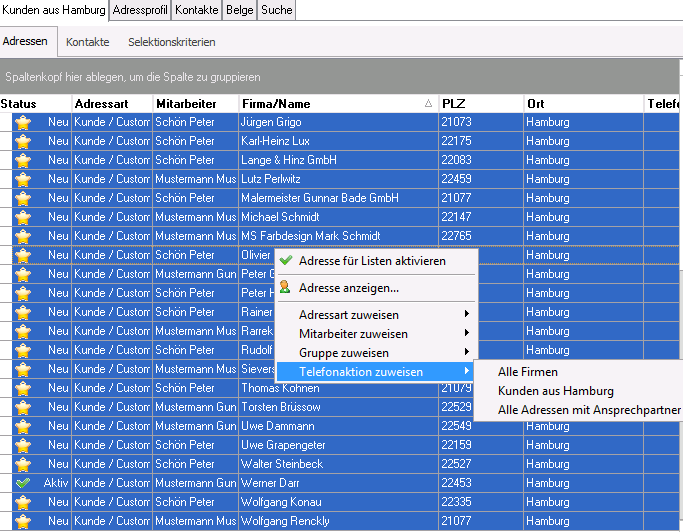Click the Hamburg cell in Wolfgang Konau row

[x=583, y=502]
